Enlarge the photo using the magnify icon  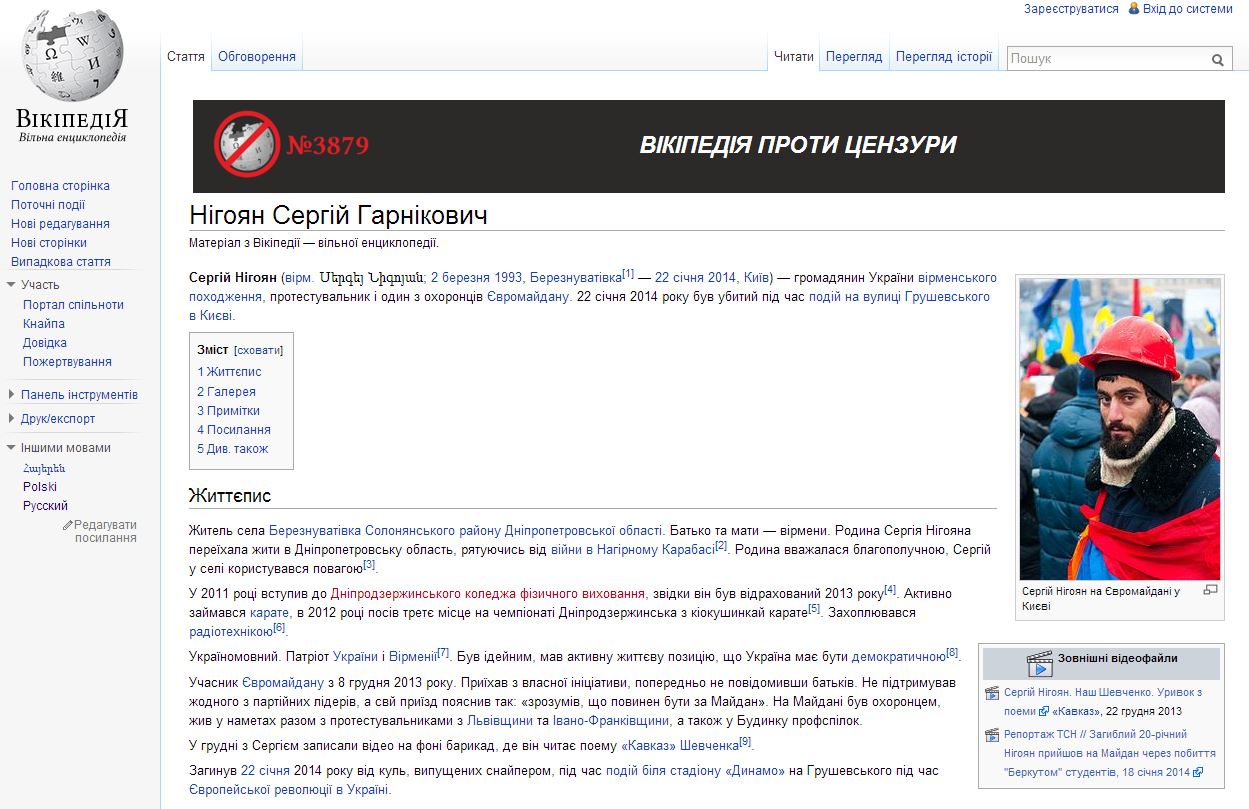(1210, 590)
